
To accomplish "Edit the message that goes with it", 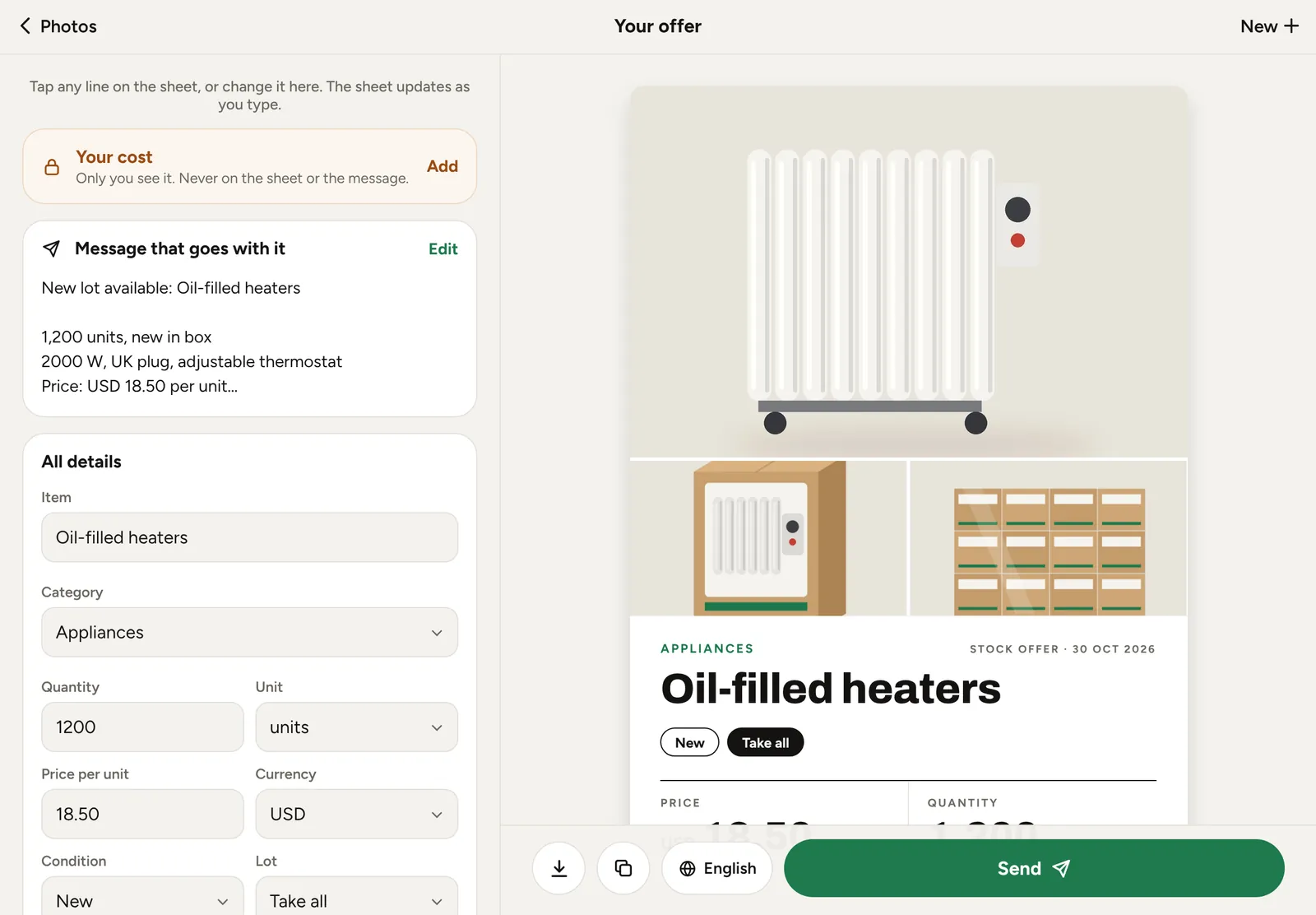I will tap(443, 248).
